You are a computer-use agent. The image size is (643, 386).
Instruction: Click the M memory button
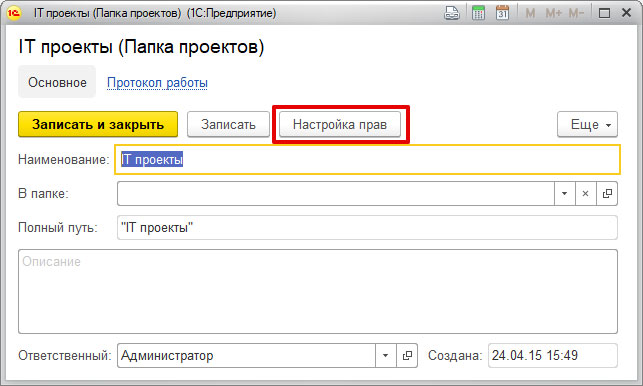pos(530,14)
